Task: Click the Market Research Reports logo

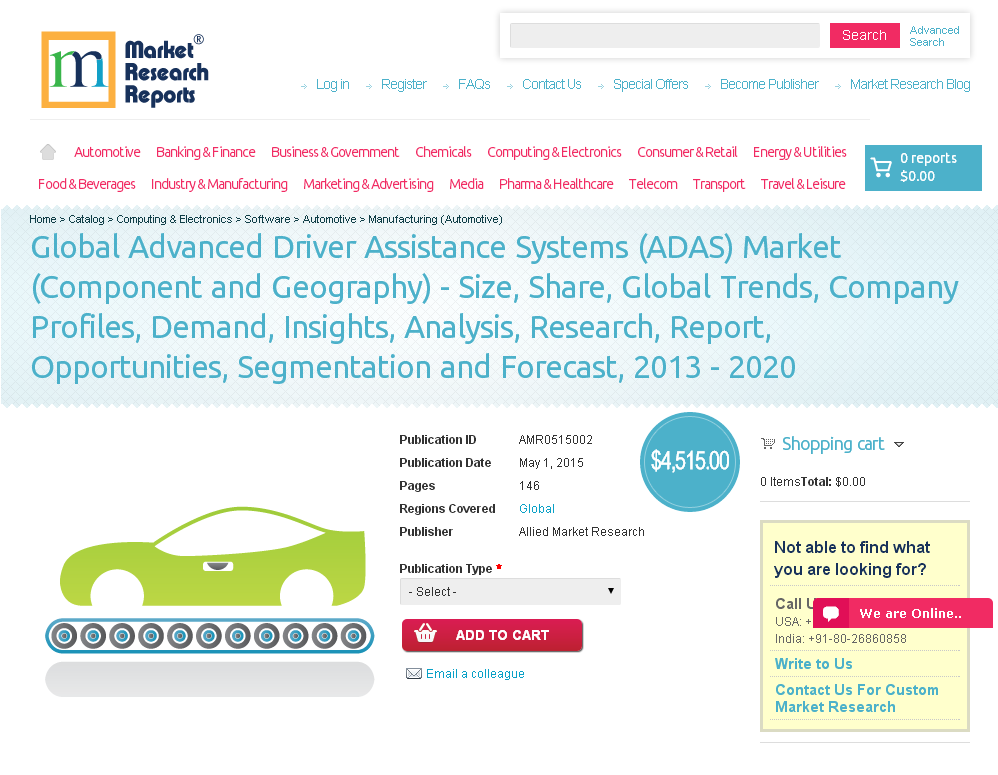Action: point(124,69)
